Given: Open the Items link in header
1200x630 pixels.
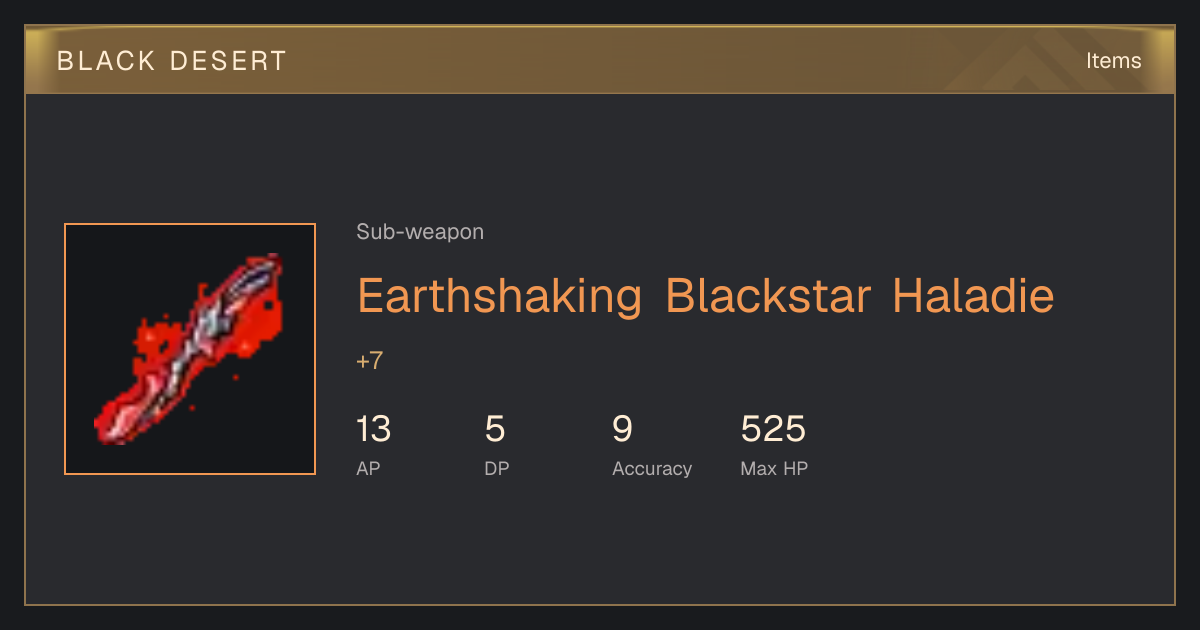Looking at the screenshot, I should click(1113, 60).
